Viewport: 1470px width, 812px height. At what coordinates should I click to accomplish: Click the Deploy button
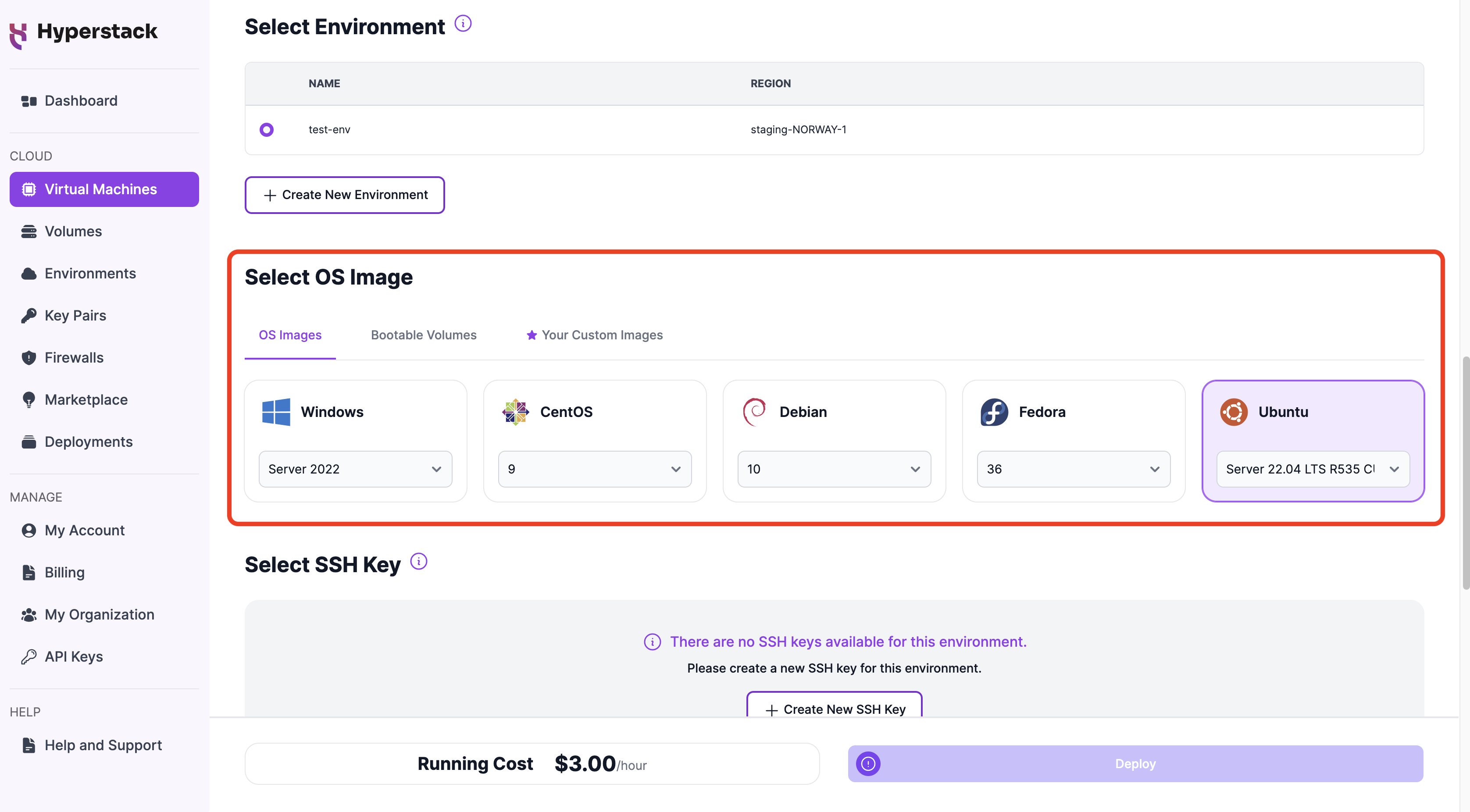(x=1135, y=763)
